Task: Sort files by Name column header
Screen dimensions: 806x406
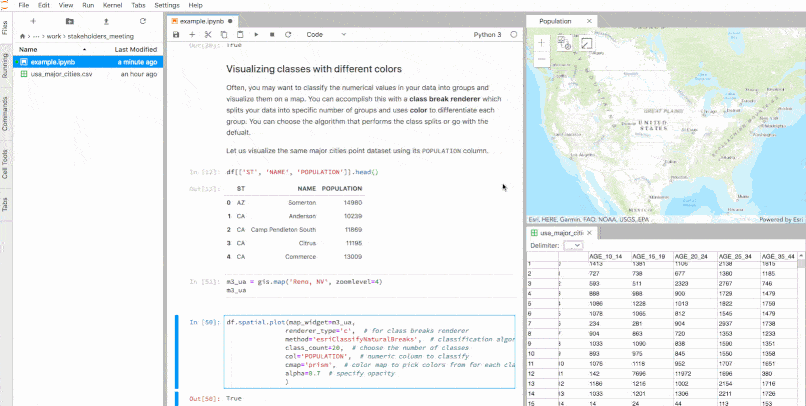Action: [x=51, y=49]
